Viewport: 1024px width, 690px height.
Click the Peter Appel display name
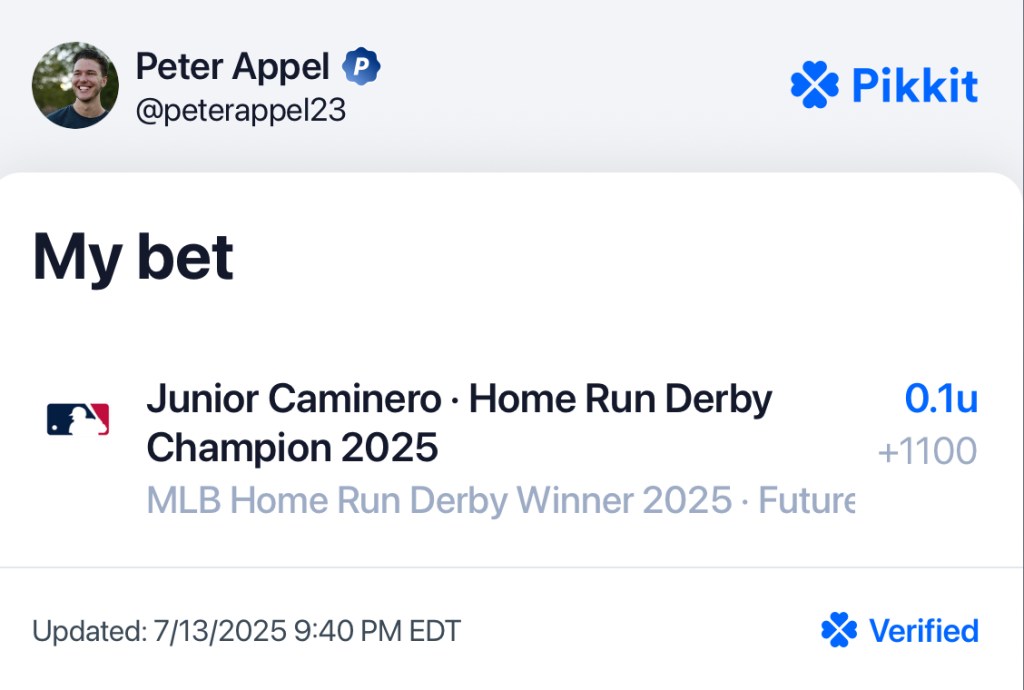[232, 66]
